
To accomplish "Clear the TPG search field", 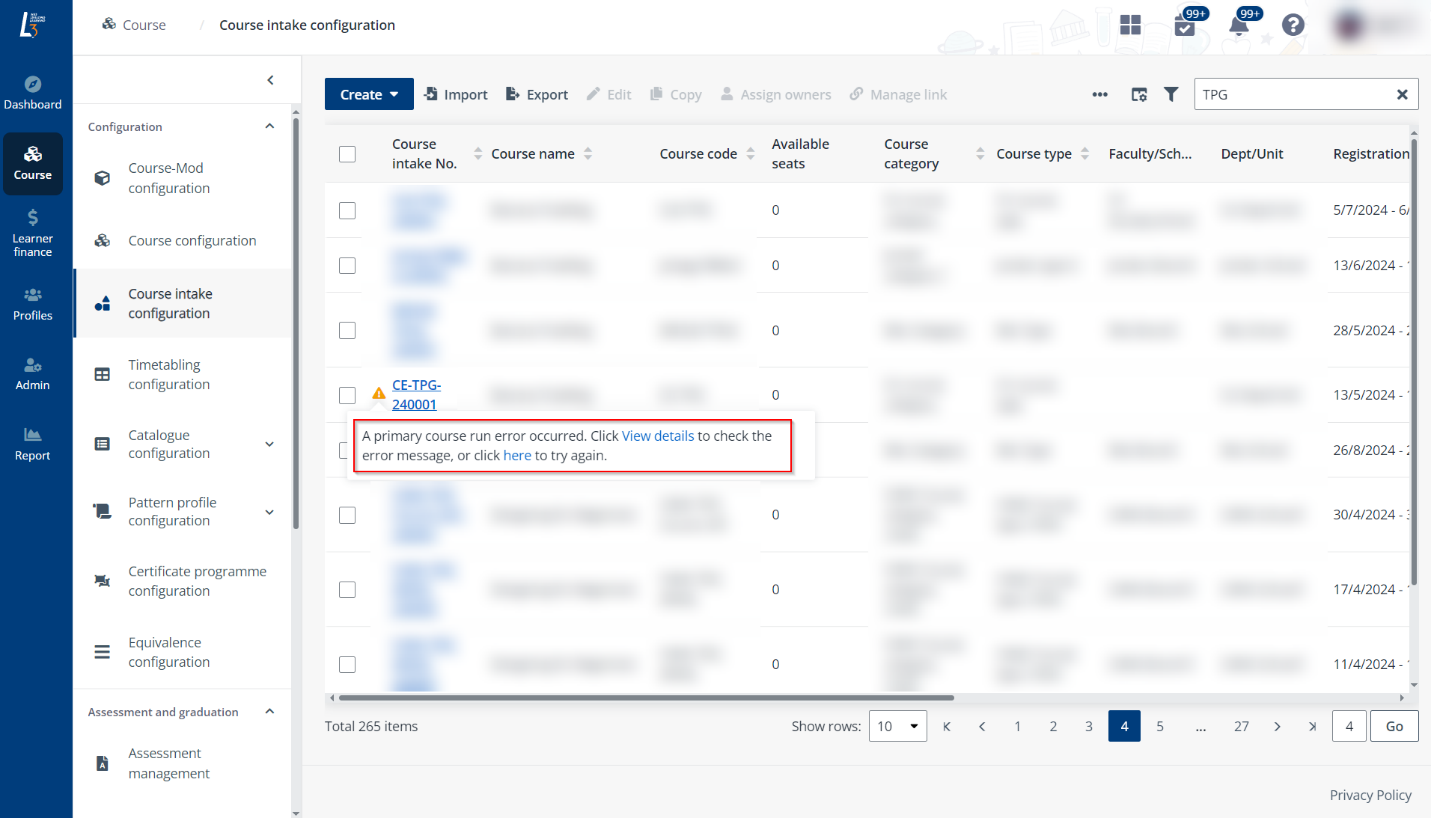I will pyautogui.click(x=1402, y=94).
